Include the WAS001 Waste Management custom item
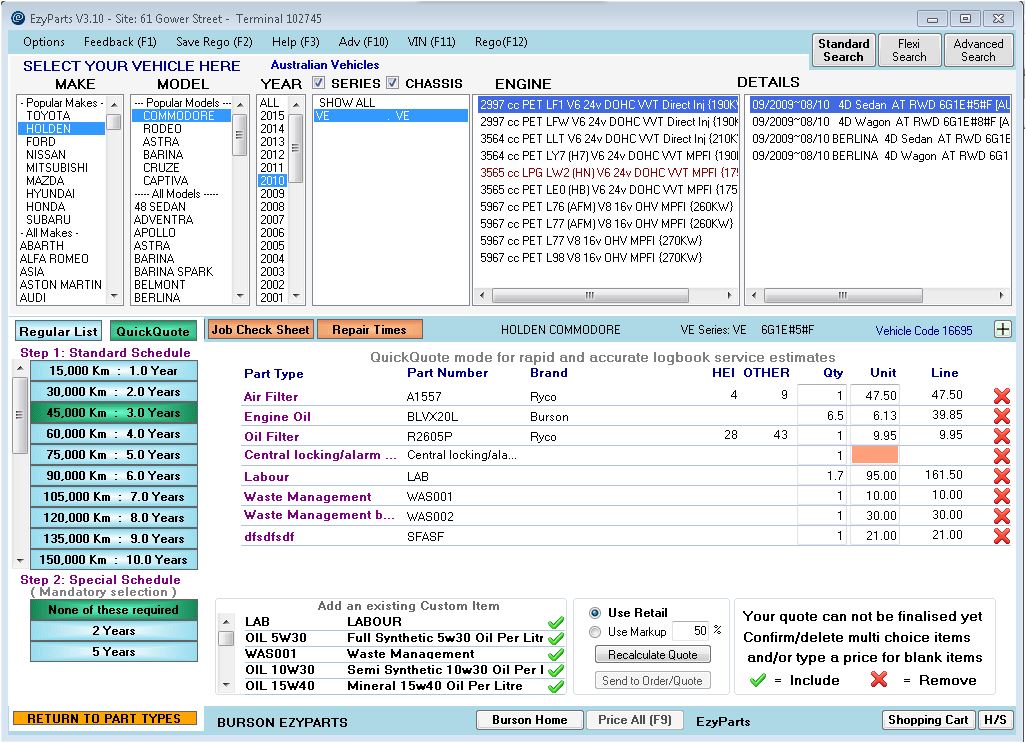 coord(556,654)
